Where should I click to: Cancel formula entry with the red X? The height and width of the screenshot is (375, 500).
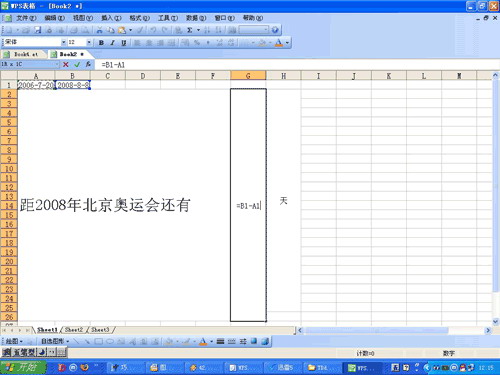tap(66, 64)
